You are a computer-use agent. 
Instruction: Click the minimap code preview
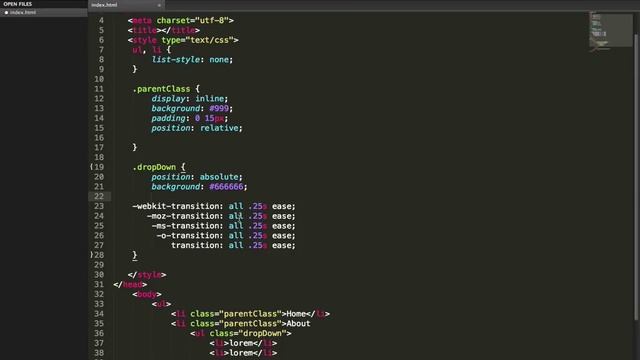pyautogui.click(x=610, y=31)
